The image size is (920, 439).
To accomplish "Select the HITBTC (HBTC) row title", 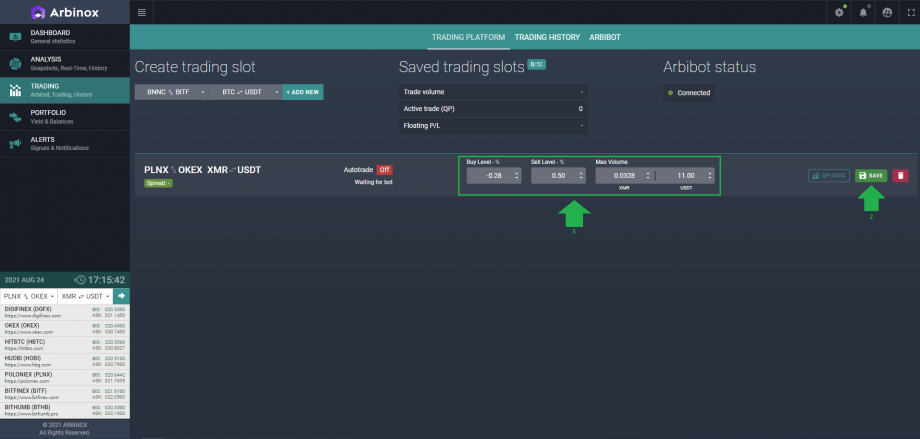I will click(25, 342).
